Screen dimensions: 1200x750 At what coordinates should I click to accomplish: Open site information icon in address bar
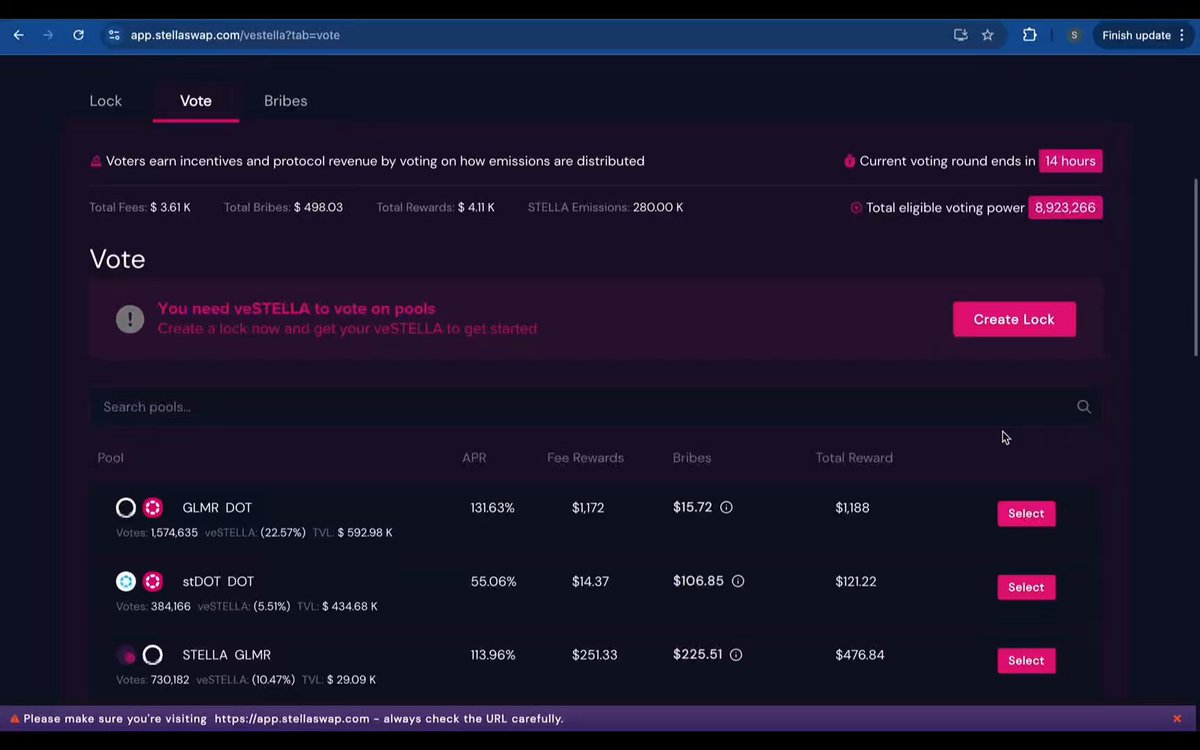pyautogui.click(x=114, y=35)
